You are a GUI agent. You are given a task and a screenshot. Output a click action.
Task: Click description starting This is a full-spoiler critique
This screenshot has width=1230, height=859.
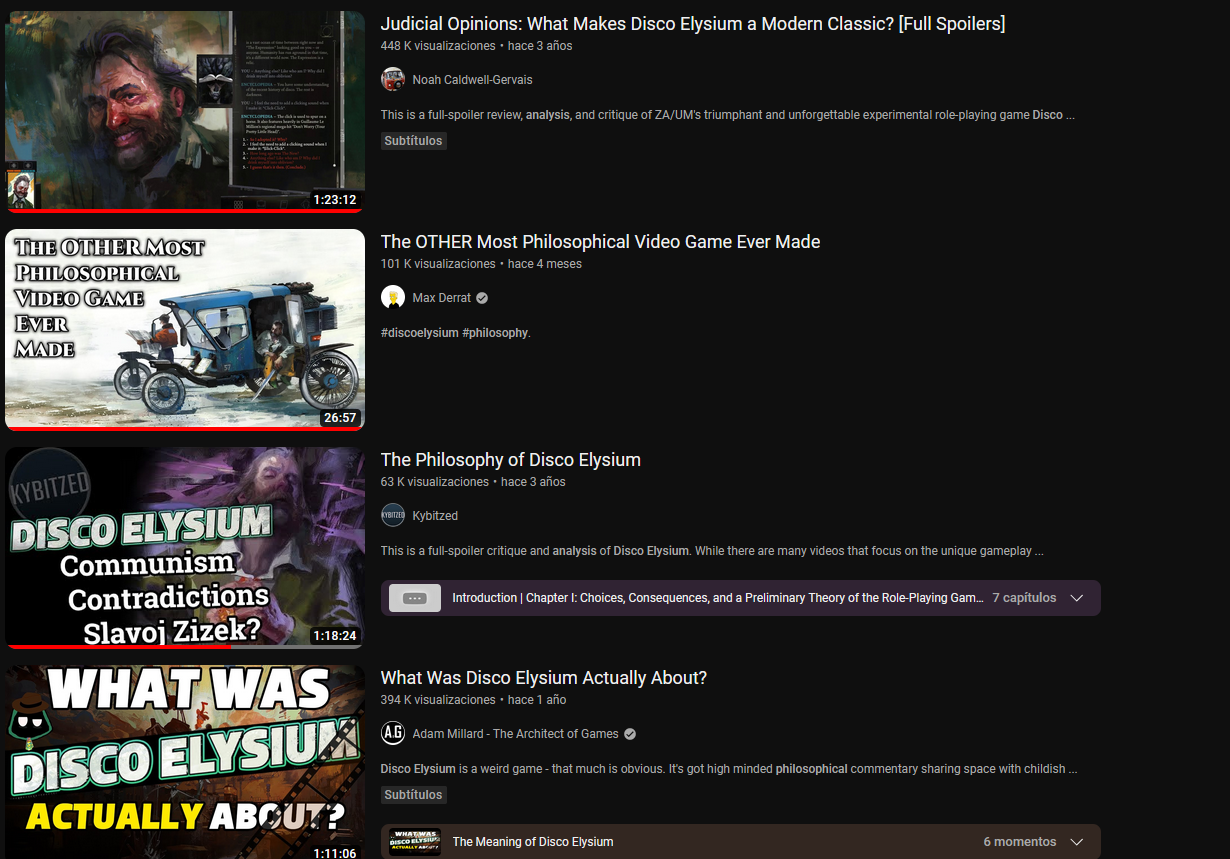tap(712, 551)
